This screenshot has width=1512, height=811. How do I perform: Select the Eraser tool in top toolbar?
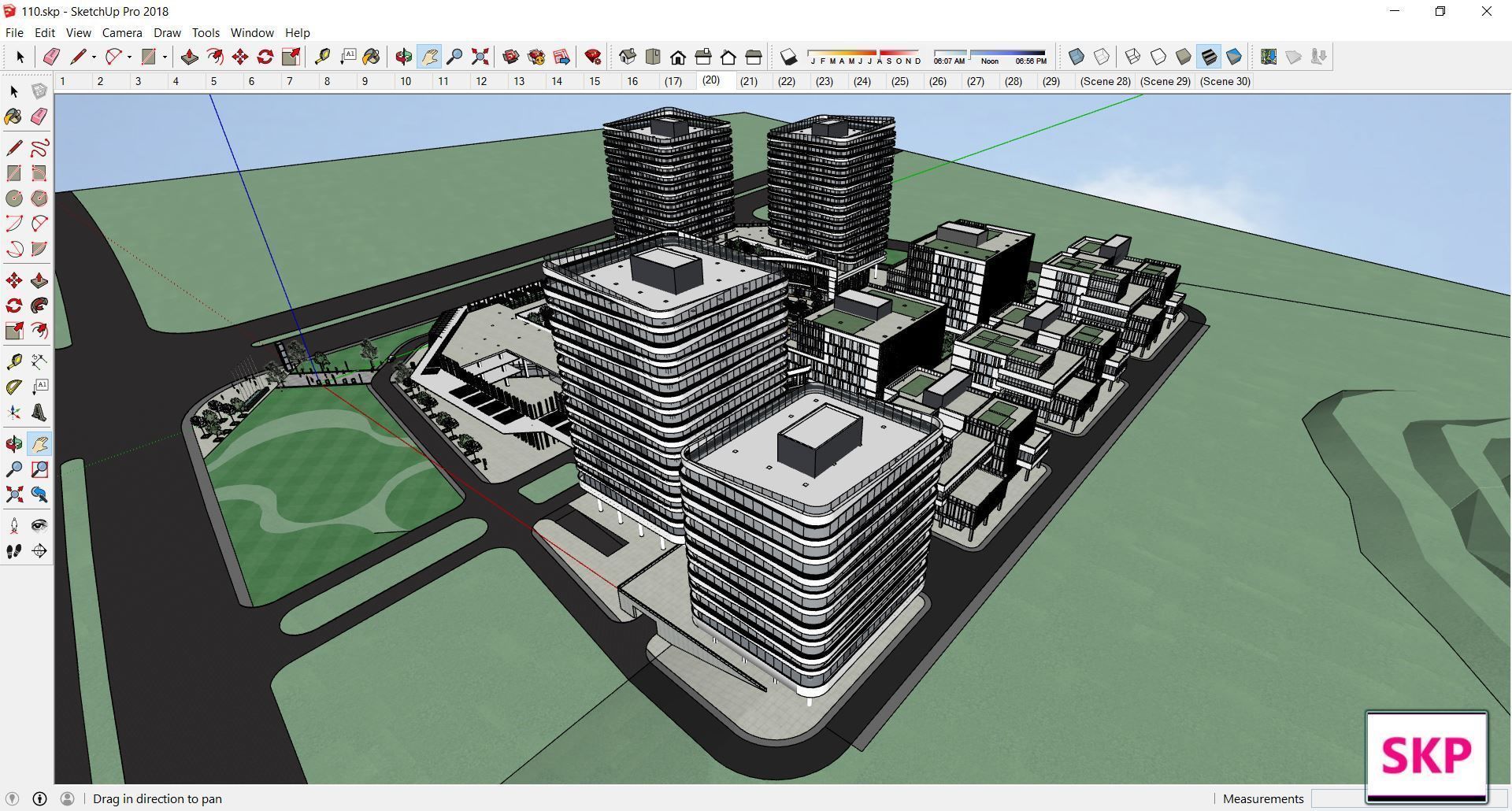pyautogui.click(x=51, y=57)
